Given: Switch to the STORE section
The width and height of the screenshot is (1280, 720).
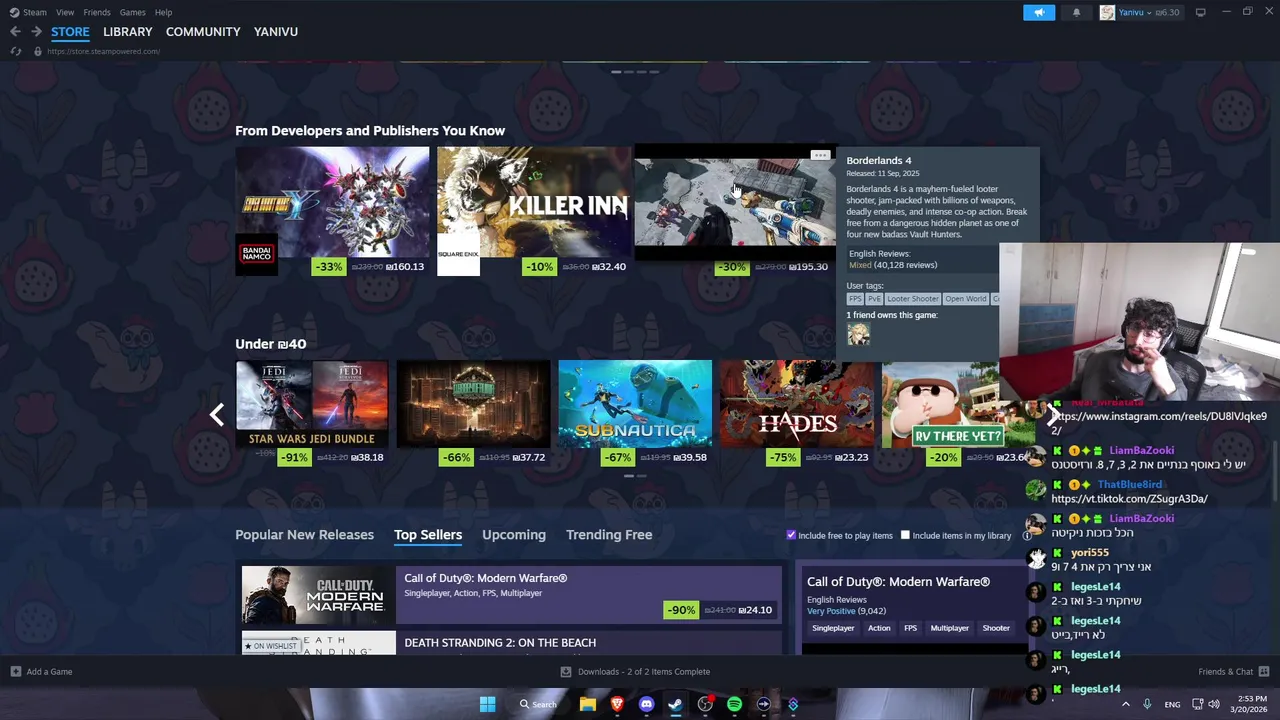Looking at the screenshot, I should (70, 32).
